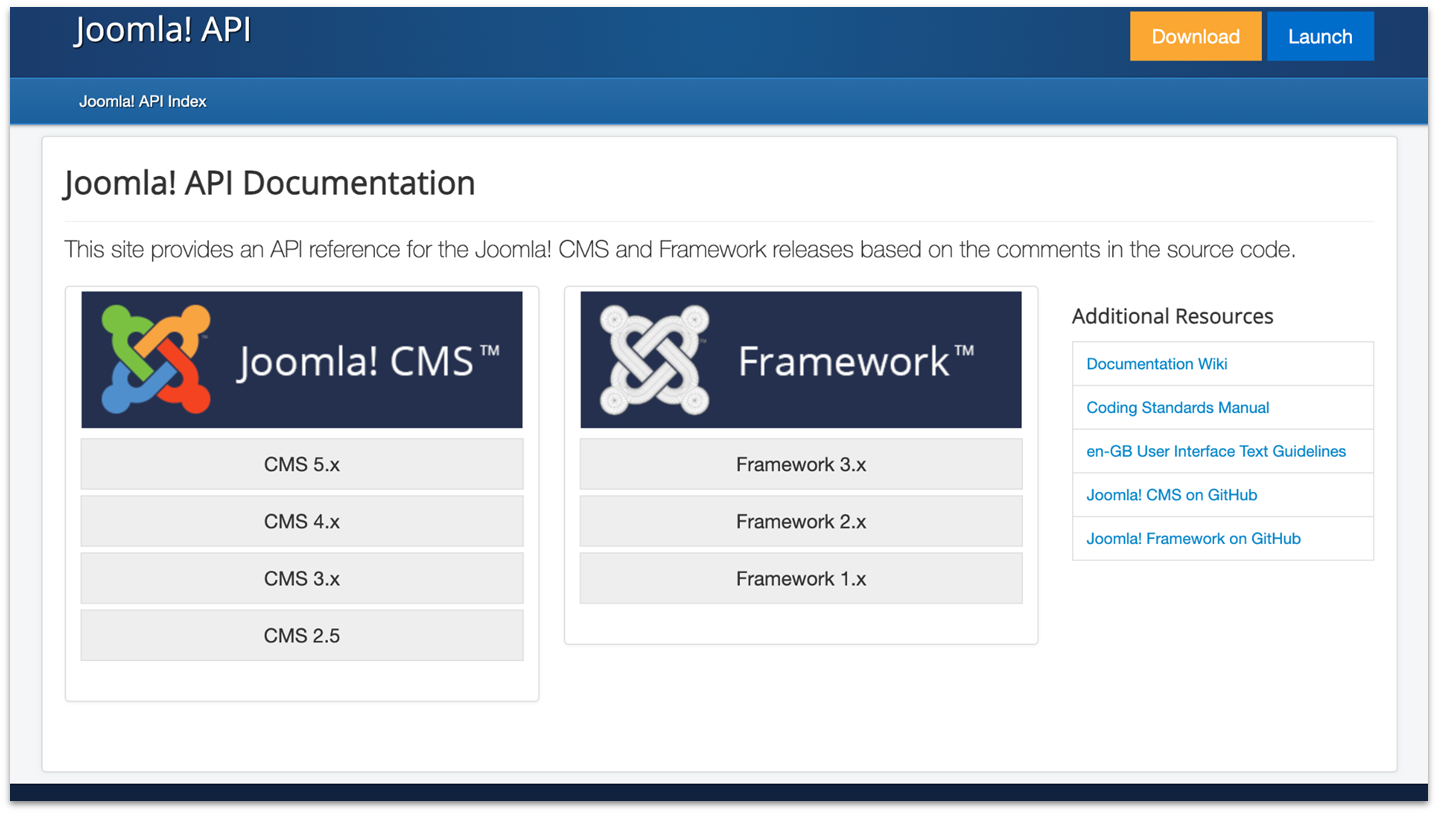Screen dimensions: 1438x814
Task: Click the Joomla! CMS logo banner
Action: tap(302, 360)
